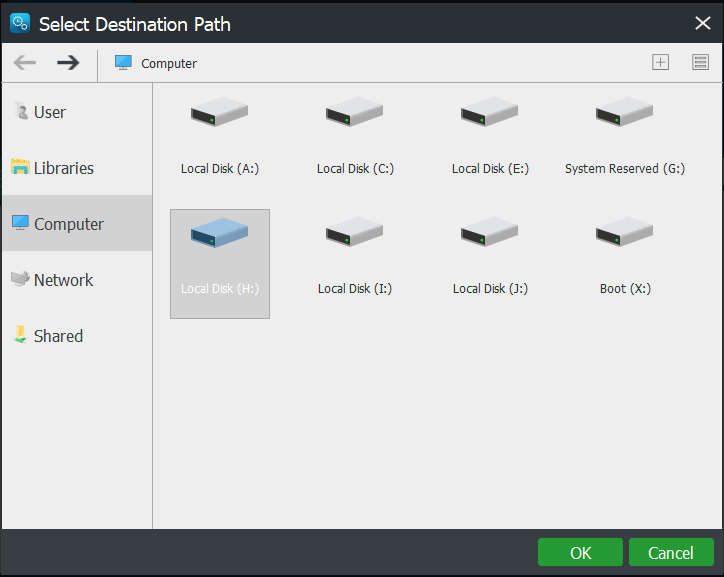Switch to list view icon
Screen dimensions: 724x577
700,62
